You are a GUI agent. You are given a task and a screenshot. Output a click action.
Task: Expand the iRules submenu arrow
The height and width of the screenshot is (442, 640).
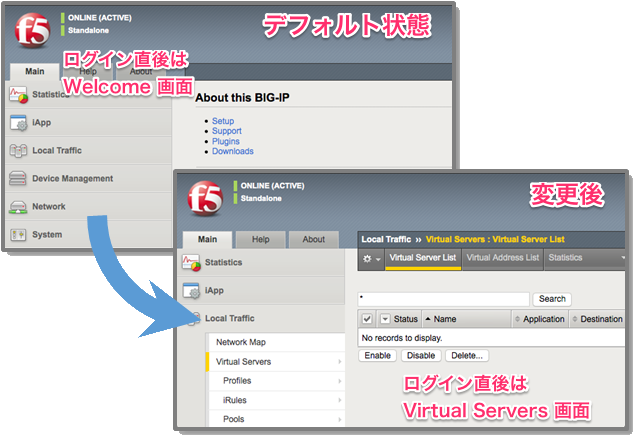pos(340,400)
